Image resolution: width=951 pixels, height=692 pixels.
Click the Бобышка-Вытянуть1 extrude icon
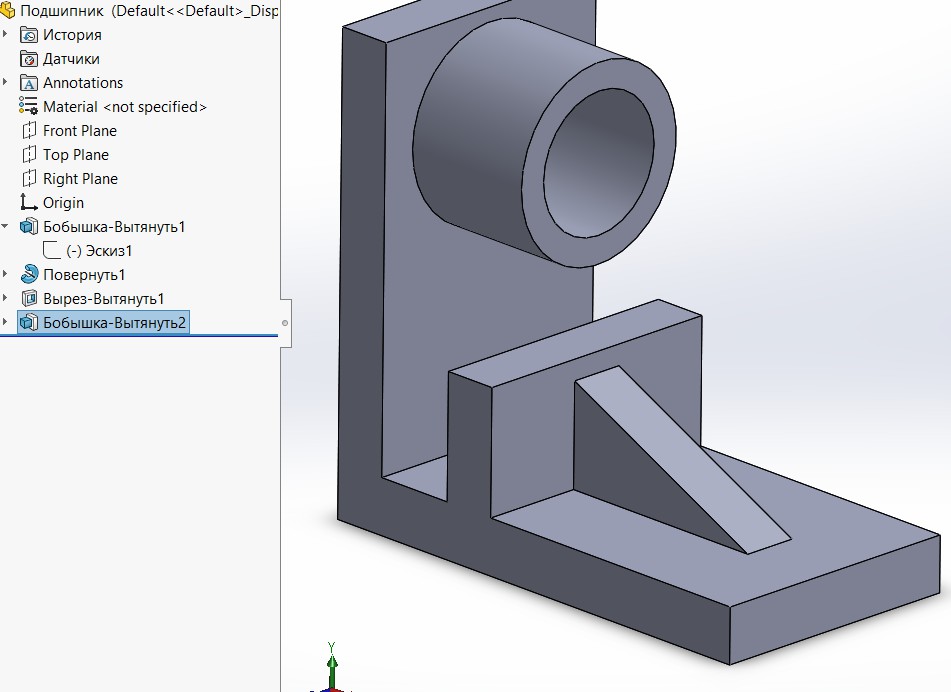tap(29, 226)
